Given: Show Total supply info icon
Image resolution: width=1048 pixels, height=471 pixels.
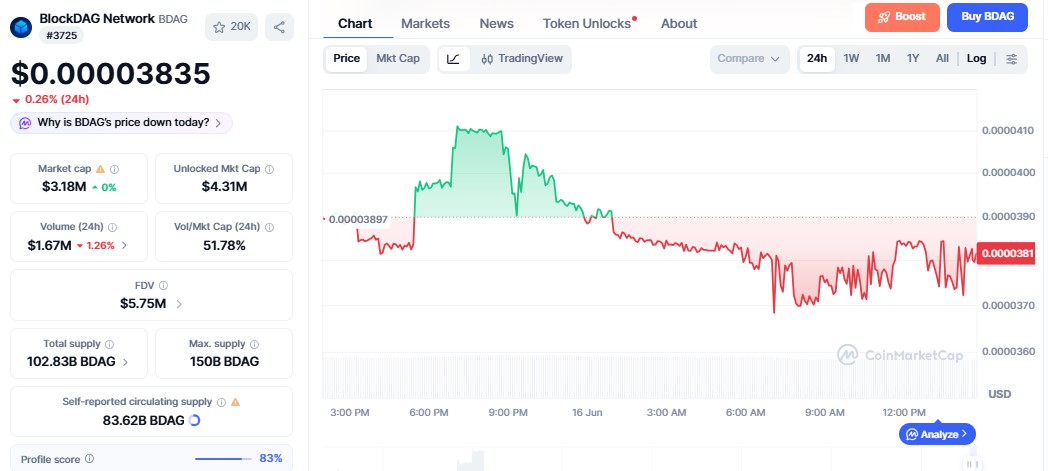Looking at the screenshot, I should coord(109,344).
